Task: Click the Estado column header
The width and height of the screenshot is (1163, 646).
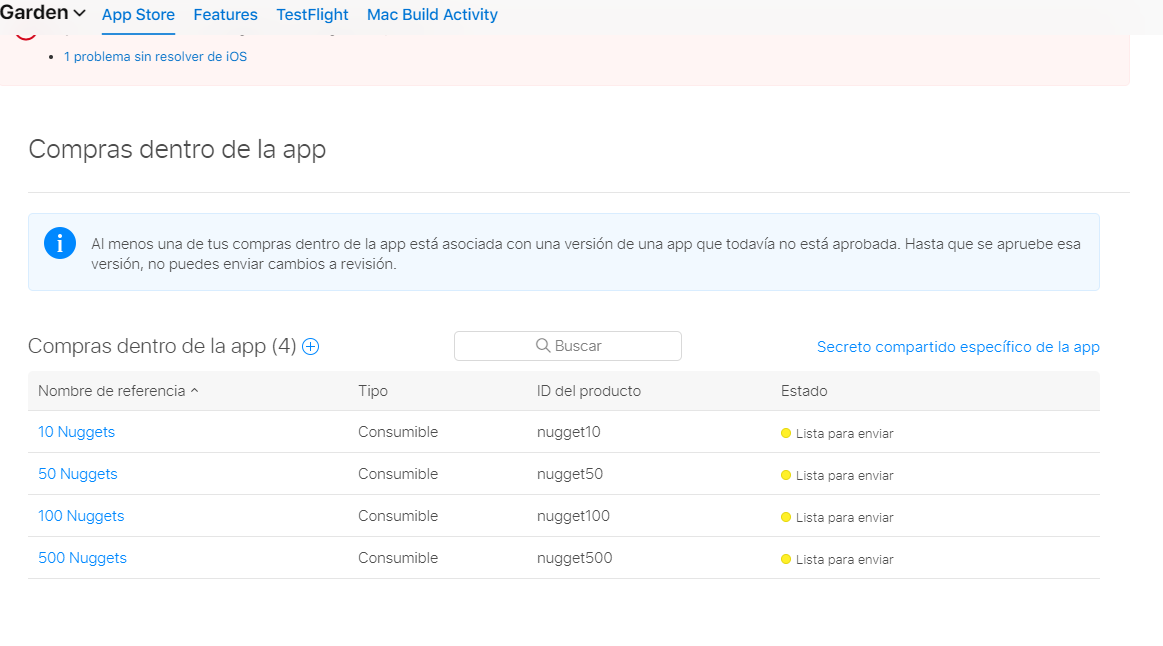Action: click(x=804, y=391)
